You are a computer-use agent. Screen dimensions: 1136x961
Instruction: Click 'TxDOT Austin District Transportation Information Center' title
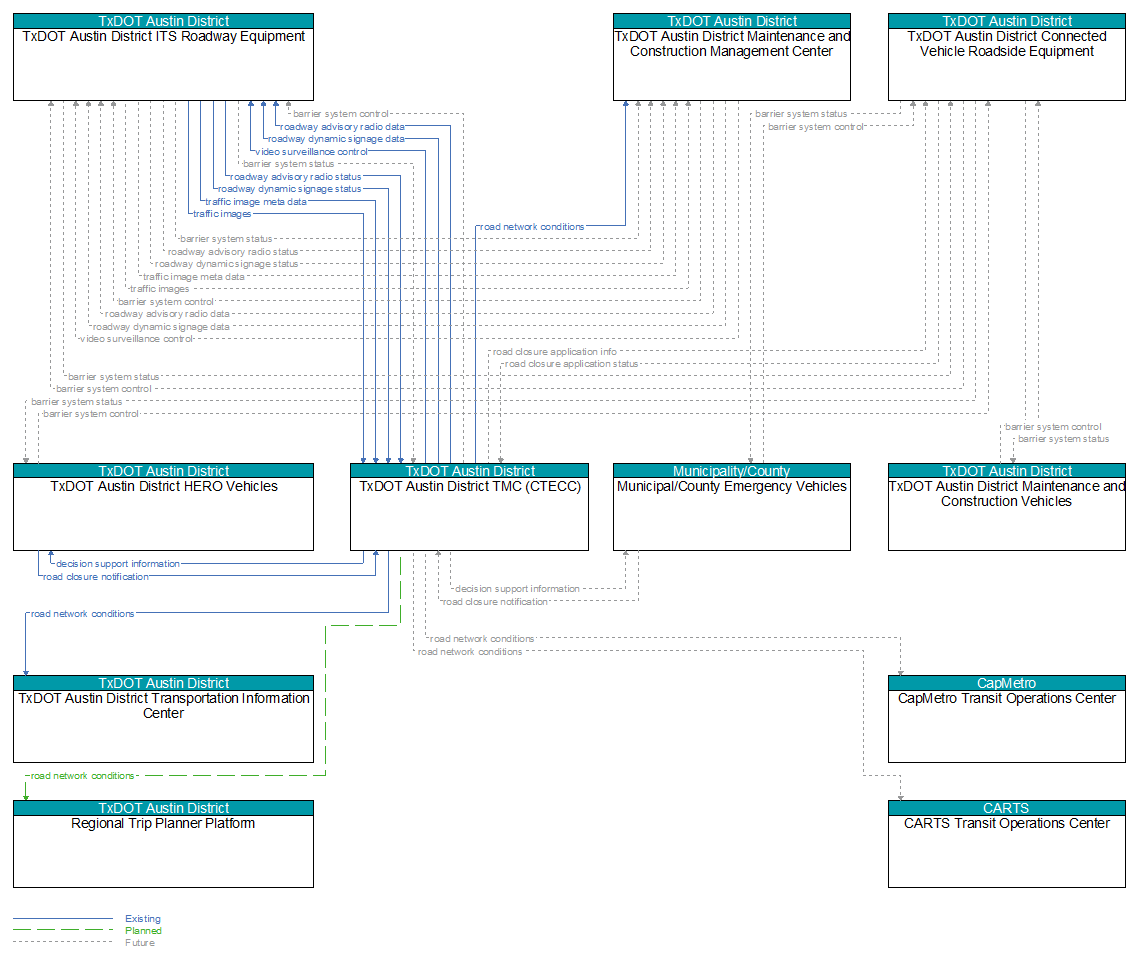click(x=164, y=706)
